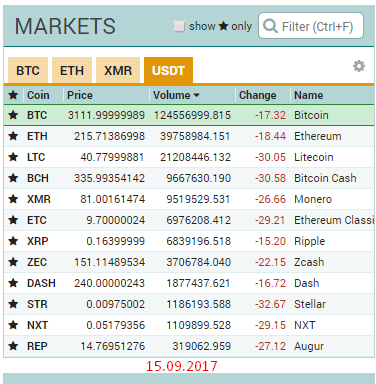
Task: Toggle the favorite star for XMR
Action: 13,199
